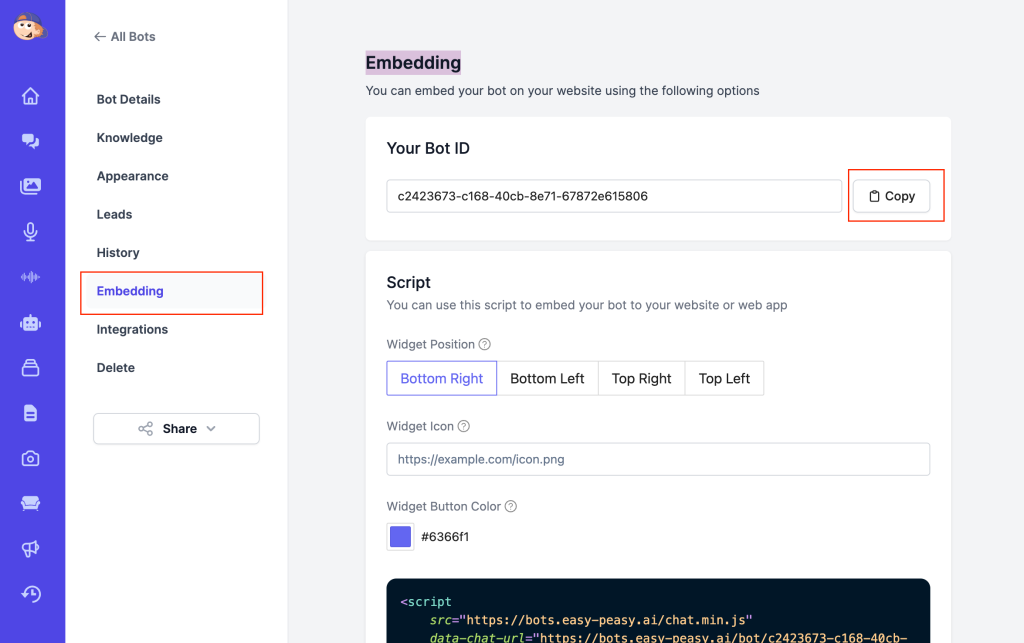Screen dimensions: 1024x643
Task: Choose Top Right widget position
Action: [x=641, y=379]
